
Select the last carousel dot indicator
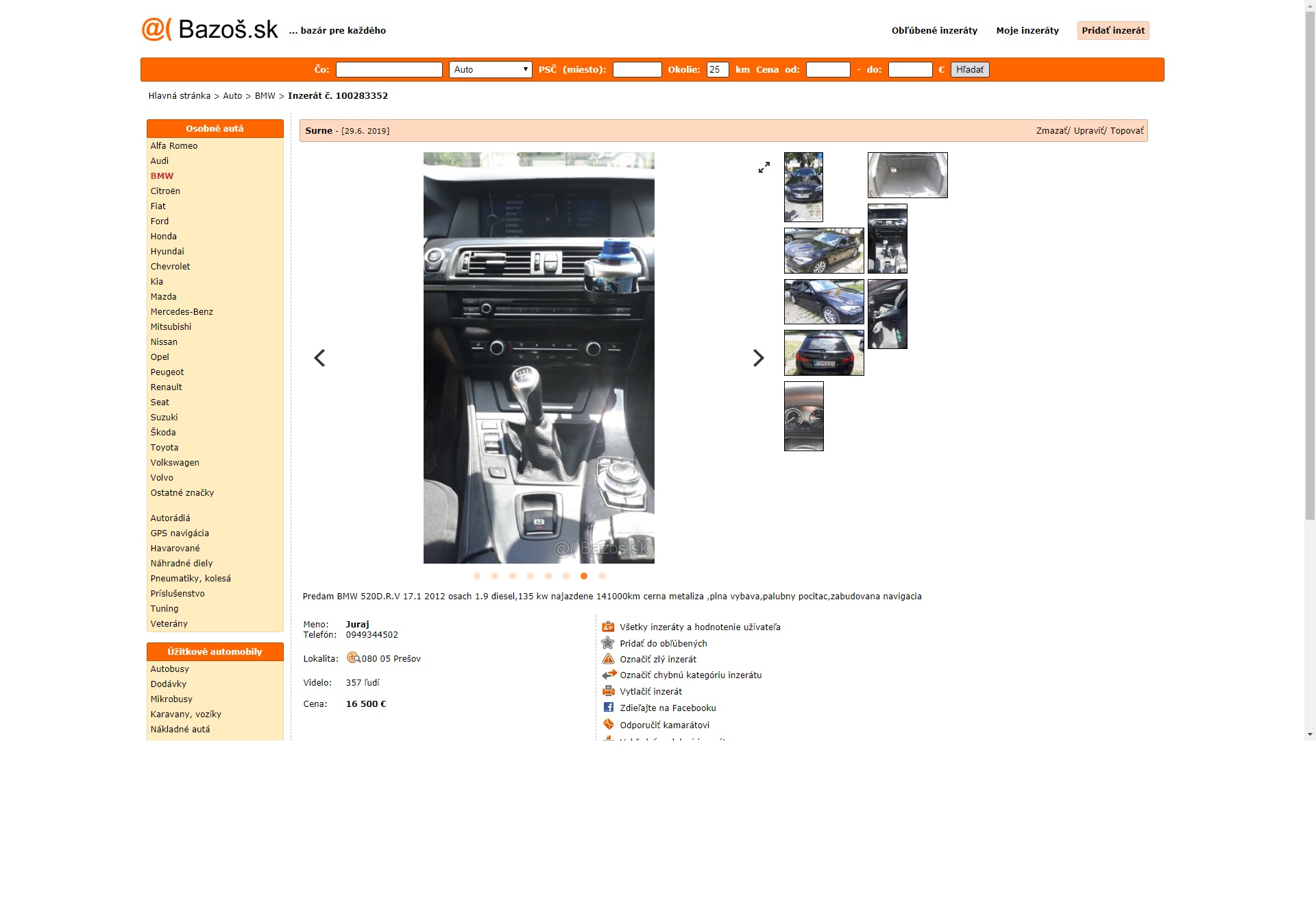pos(602,576)
